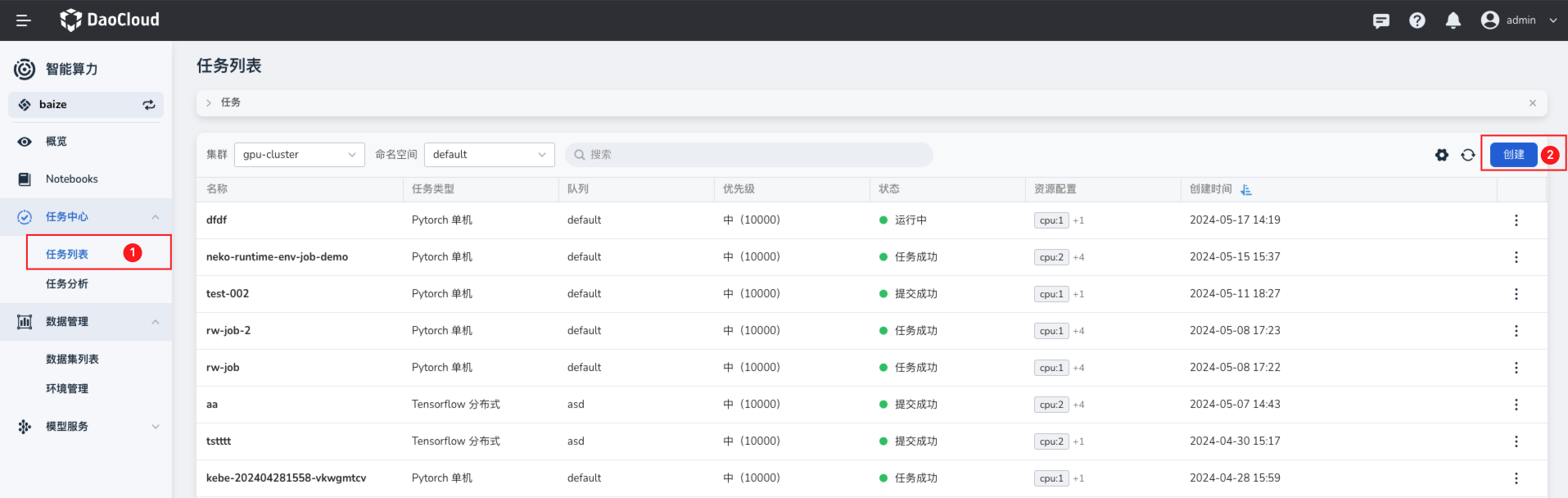Expand the 模型服务 sidebar section
1568x498 pixels.
tap(155, 427)
